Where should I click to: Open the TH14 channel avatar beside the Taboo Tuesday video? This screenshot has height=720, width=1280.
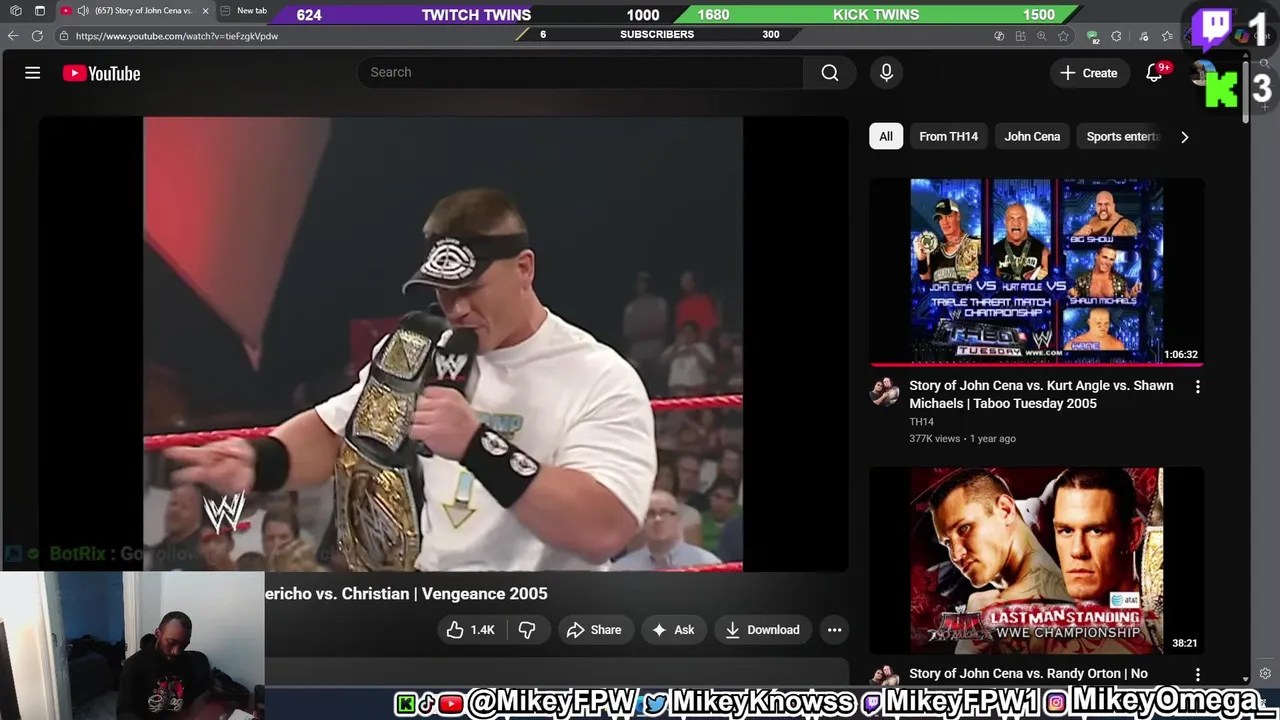(884, 392)
